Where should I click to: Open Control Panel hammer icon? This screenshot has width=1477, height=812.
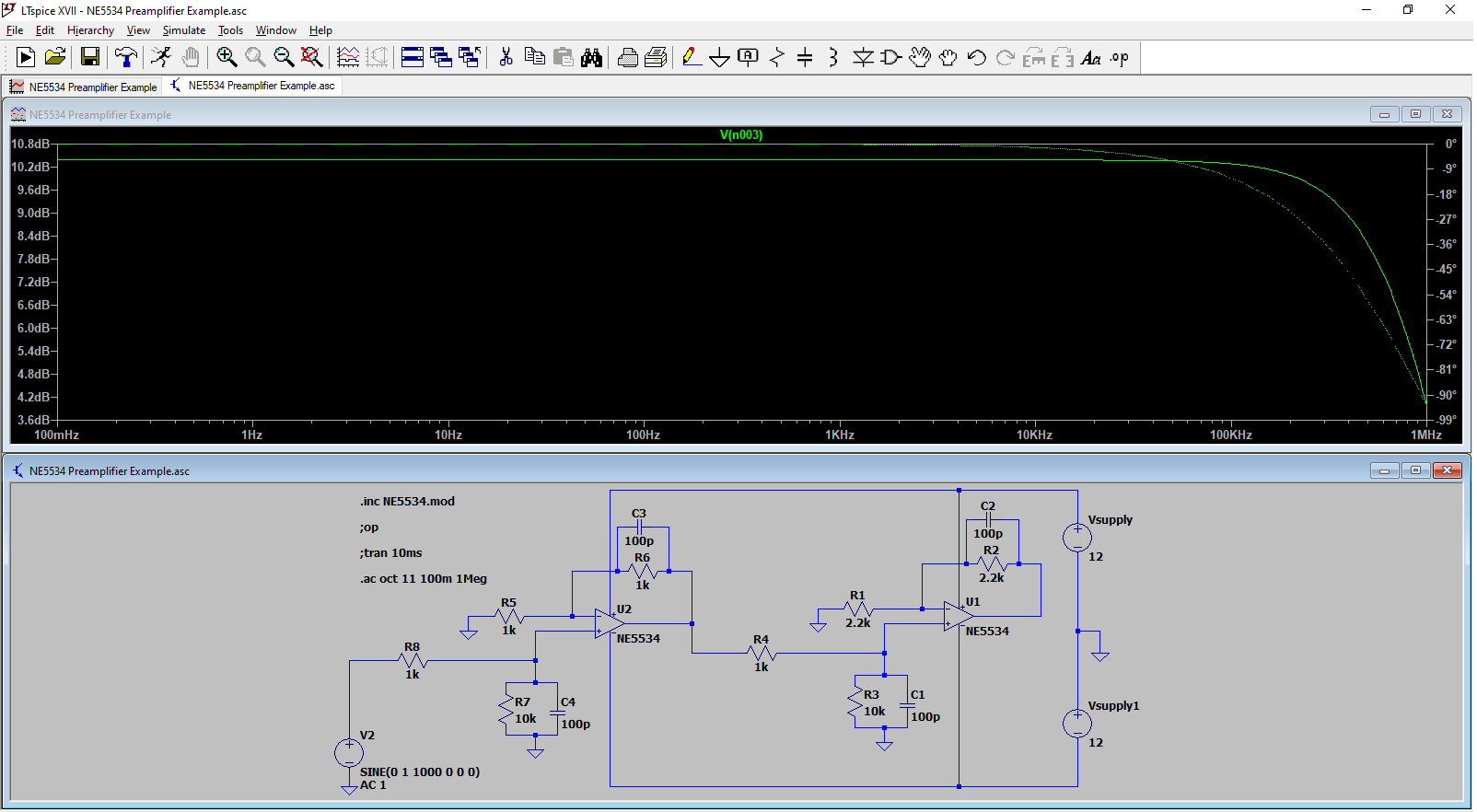tap(126, 57)
